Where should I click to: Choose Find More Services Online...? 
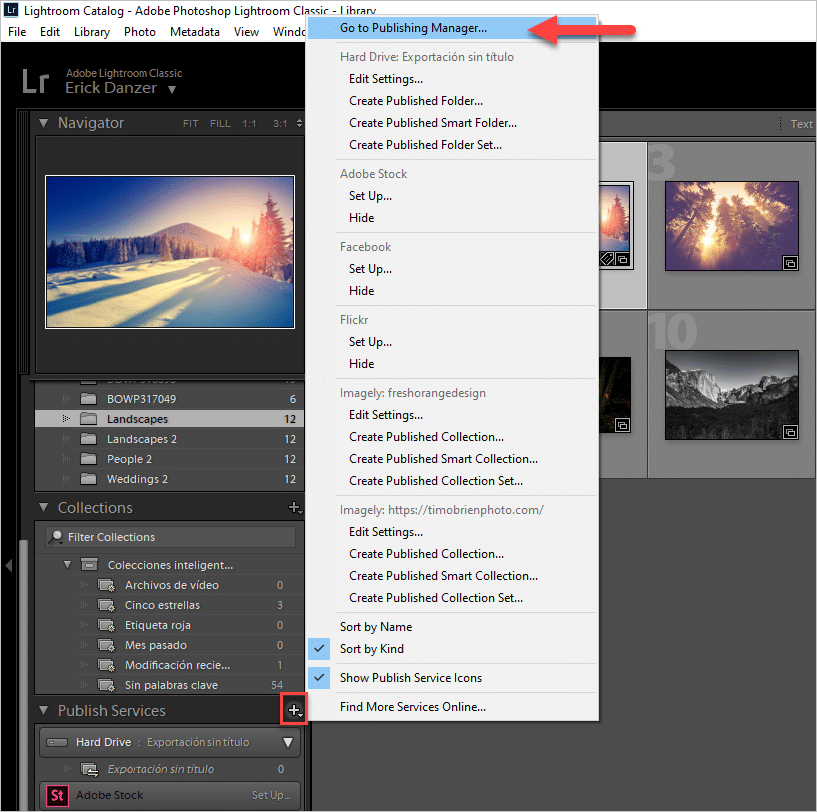pyautogui.click(x=413, y=707)
